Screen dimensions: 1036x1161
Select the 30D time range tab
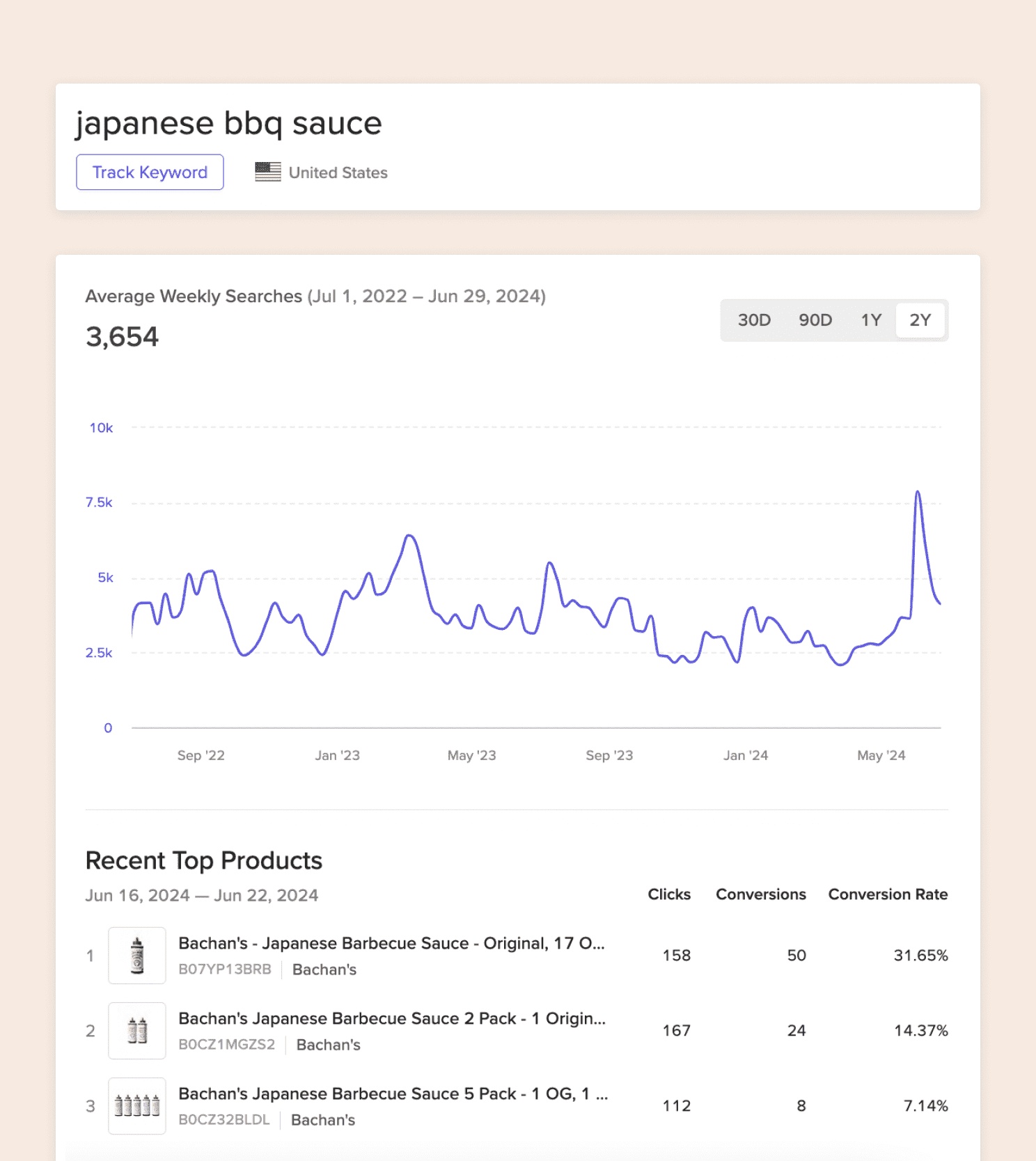pyautogui.click(x=754, y=320)
